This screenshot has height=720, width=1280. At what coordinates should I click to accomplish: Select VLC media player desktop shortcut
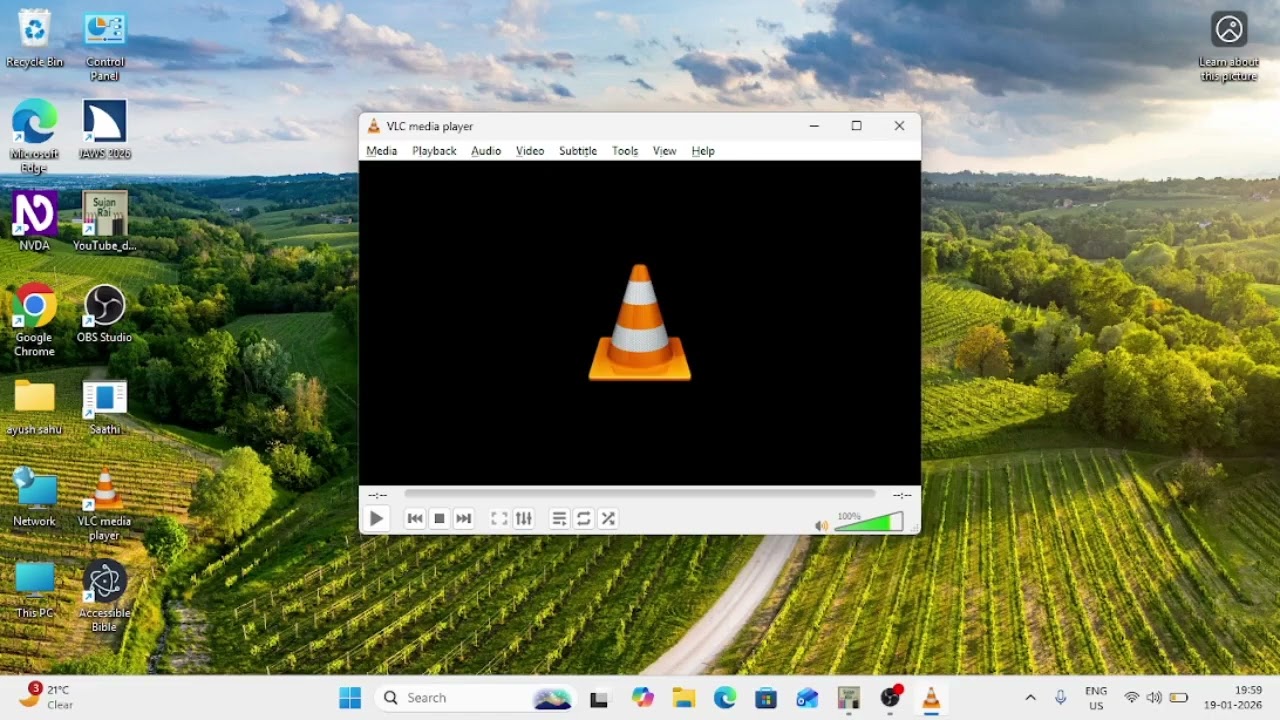[x=105, y=505]
